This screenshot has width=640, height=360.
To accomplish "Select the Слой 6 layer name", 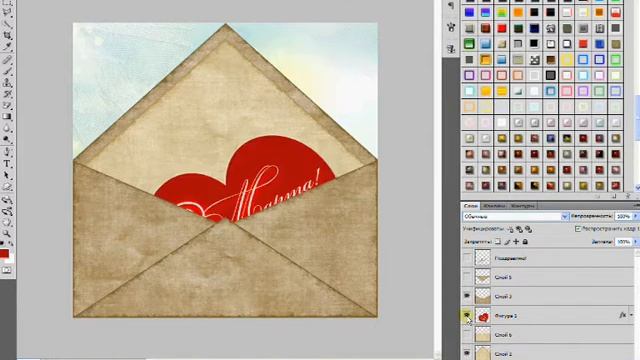I will (503, 335).
